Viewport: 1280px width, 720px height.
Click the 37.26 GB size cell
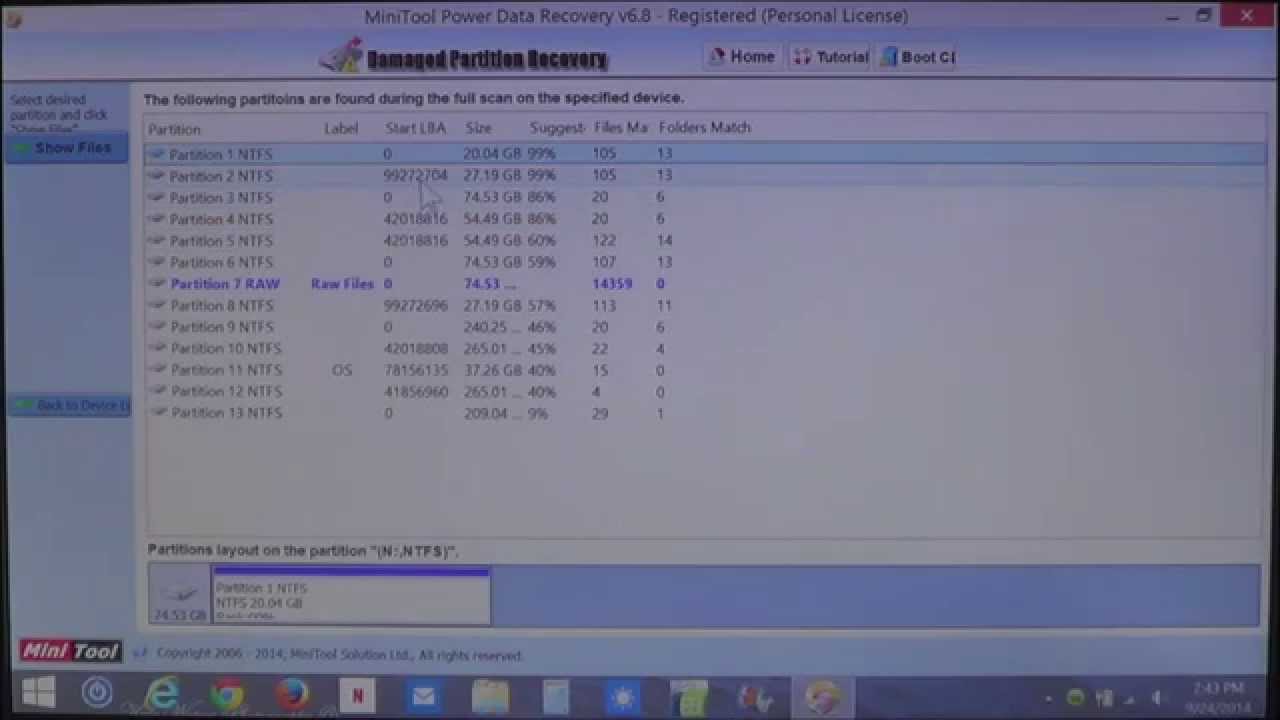[x=492, y=370]
